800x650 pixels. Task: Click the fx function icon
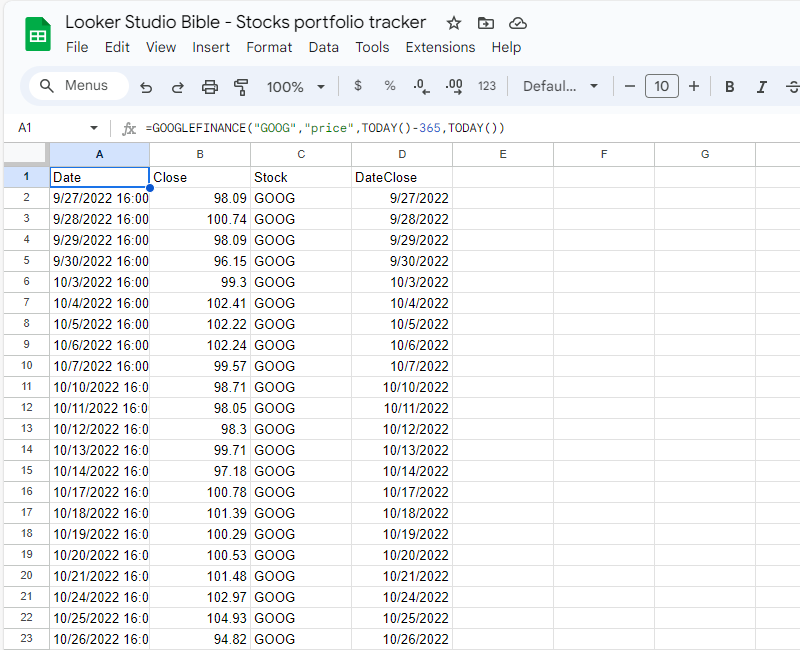[129, 129]
